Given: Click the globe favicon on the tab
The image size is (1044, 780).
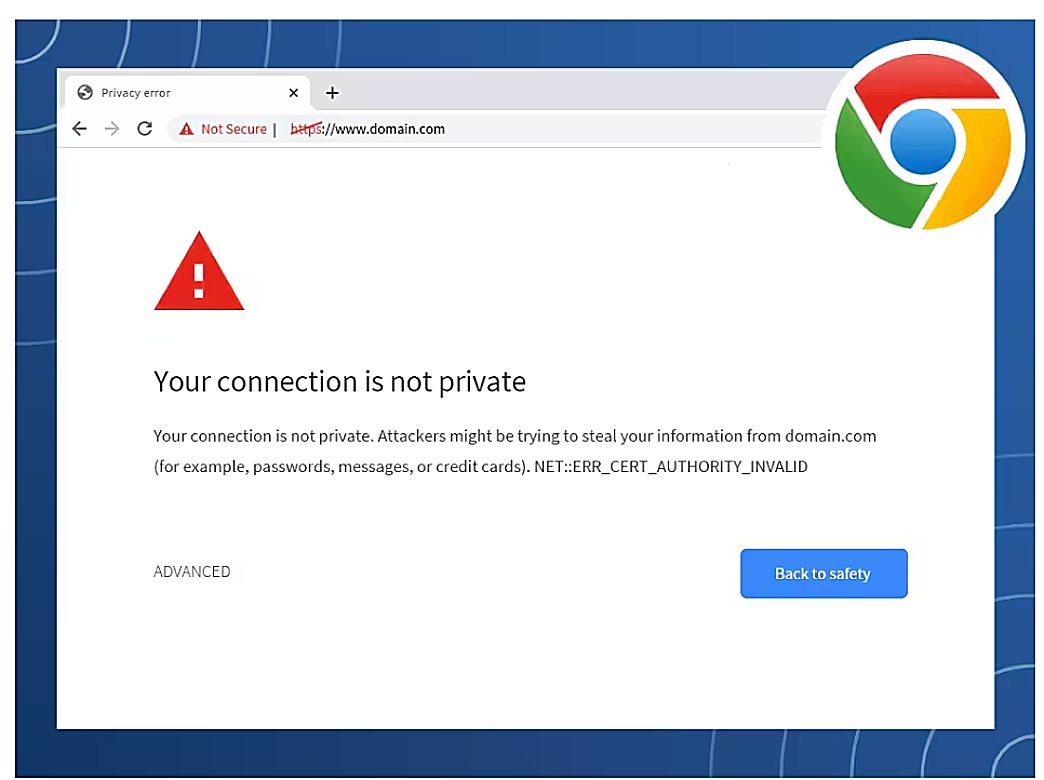Looking at the screenshot, I should point(85,93).
